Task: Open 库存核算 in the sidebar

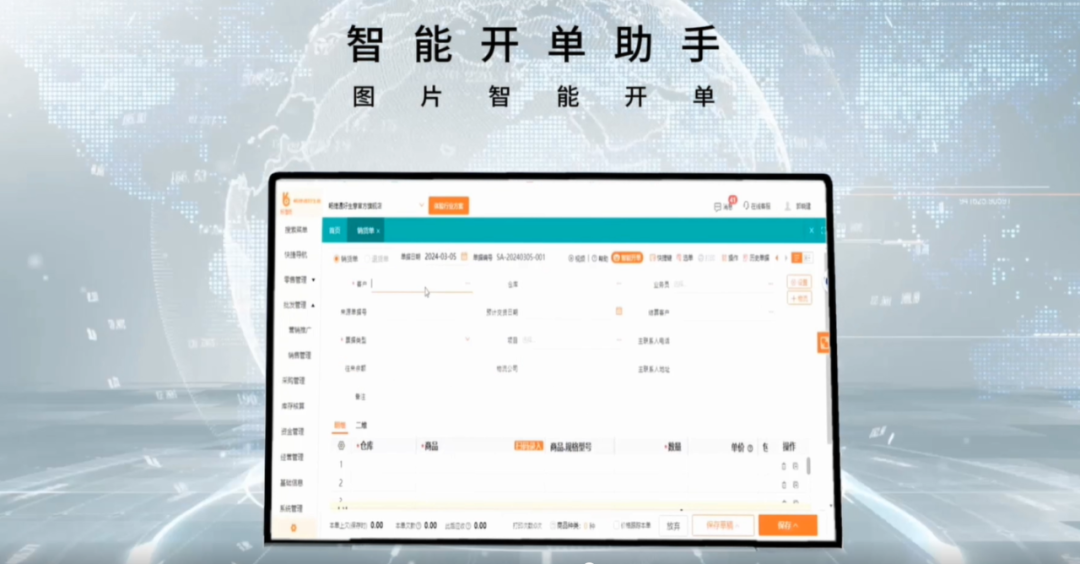Action: click(x=293, y=406)
